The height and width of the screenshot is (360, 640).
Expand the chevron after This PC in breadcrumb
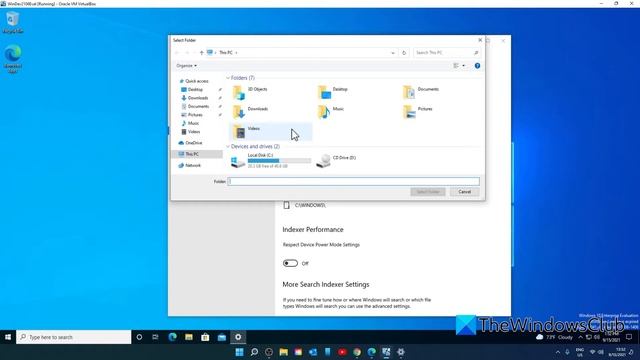tap(236, 53)
